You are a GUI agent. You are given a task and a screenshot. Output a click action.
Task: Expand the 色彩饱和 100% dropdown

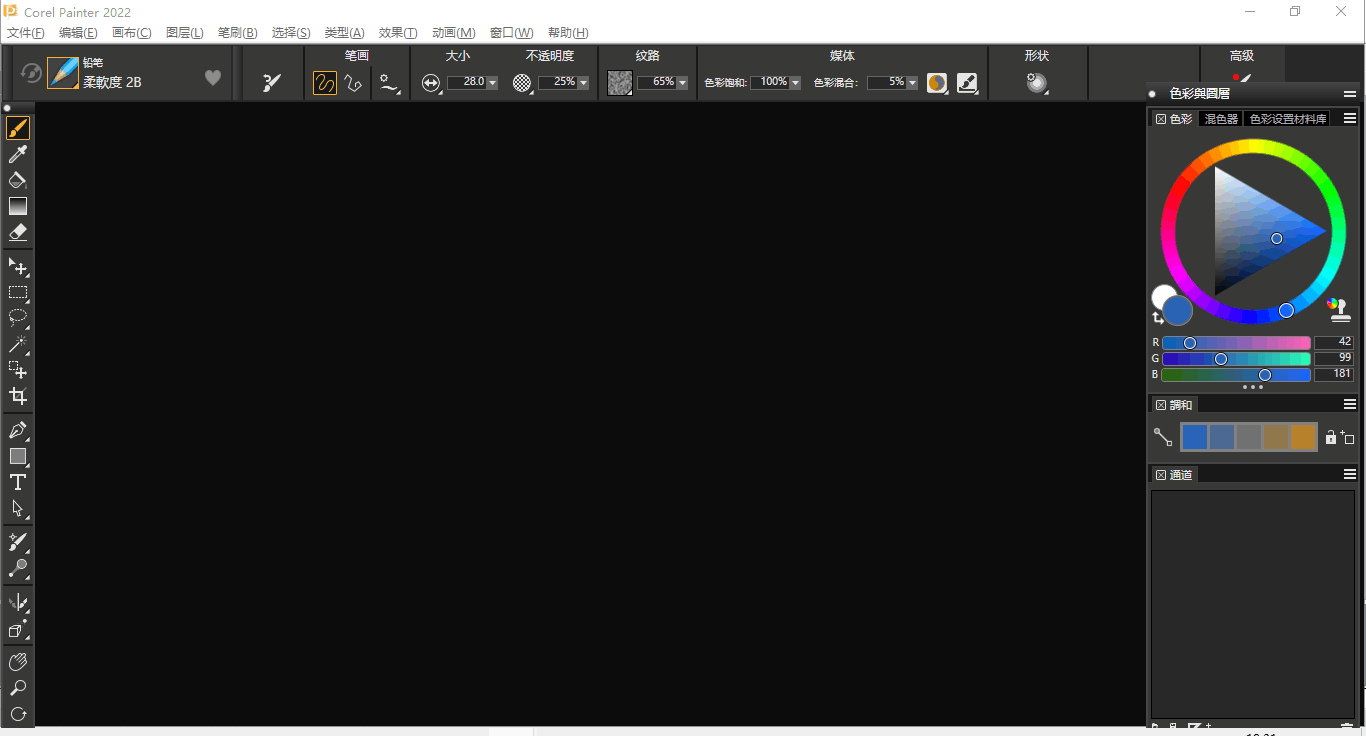point(796,83)
